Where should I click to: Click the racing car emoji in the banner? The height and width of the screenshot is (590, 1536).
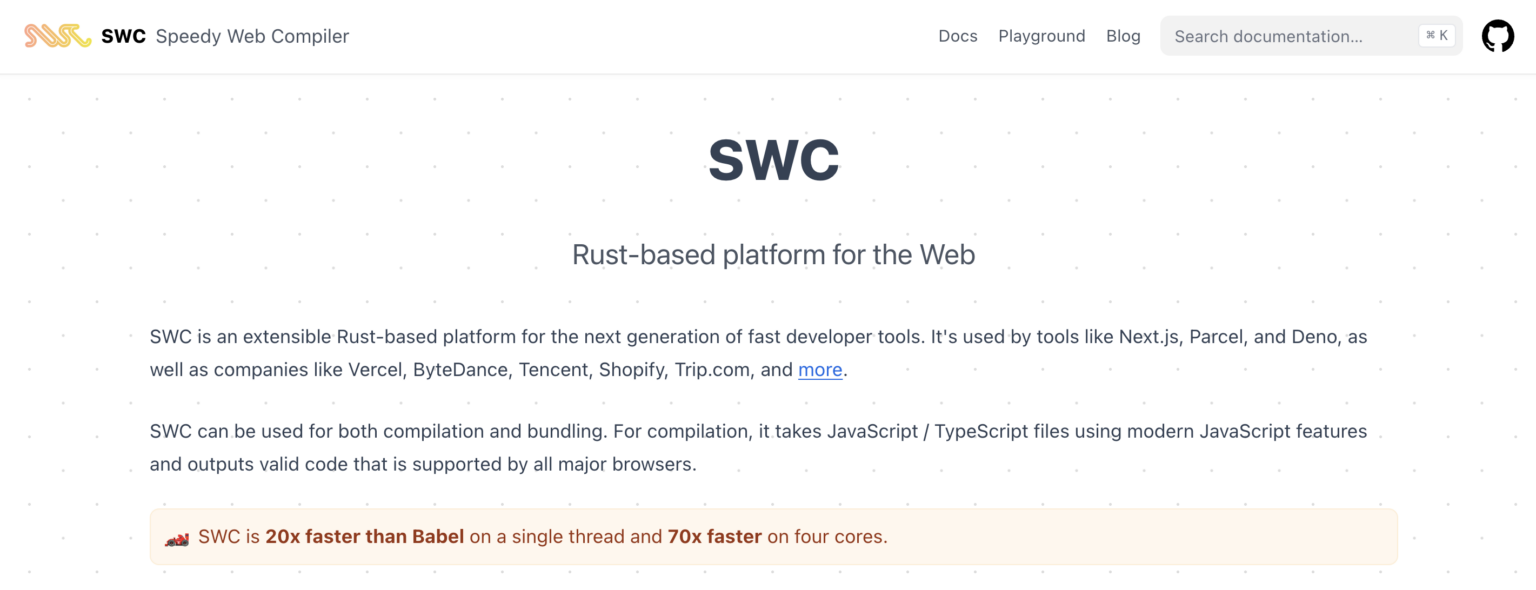pyautogui.click(x=176, y=536)
